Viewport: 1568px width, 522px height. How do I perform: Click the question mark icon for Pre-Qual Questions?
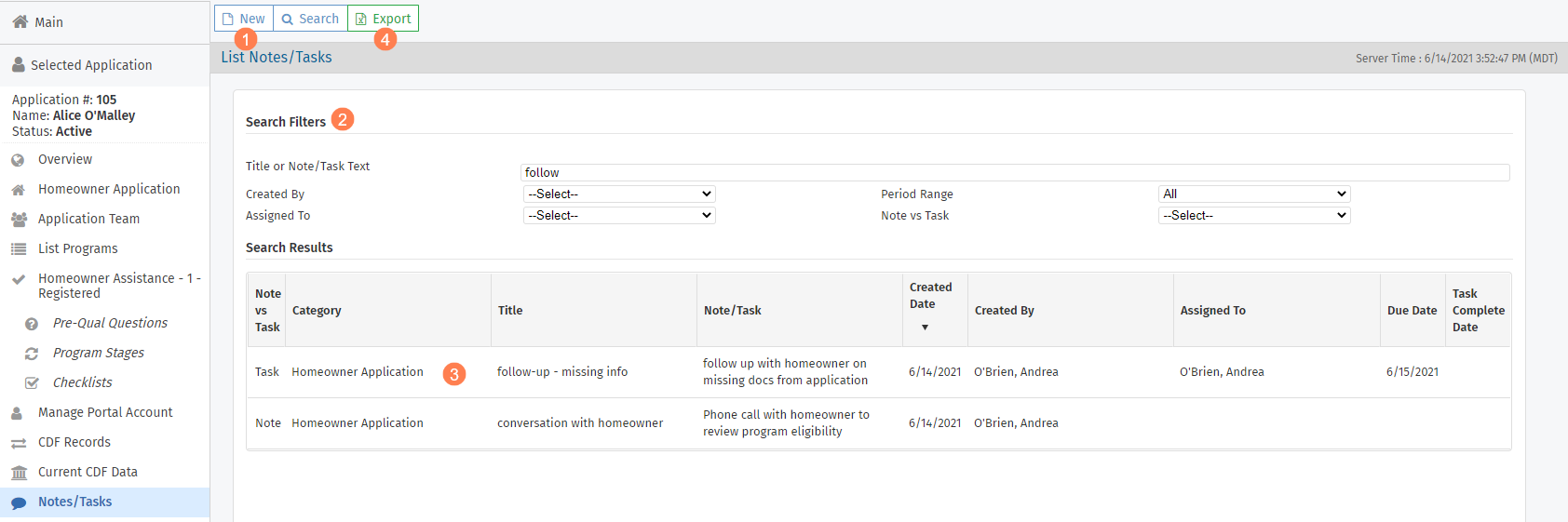tap(32, 324)
